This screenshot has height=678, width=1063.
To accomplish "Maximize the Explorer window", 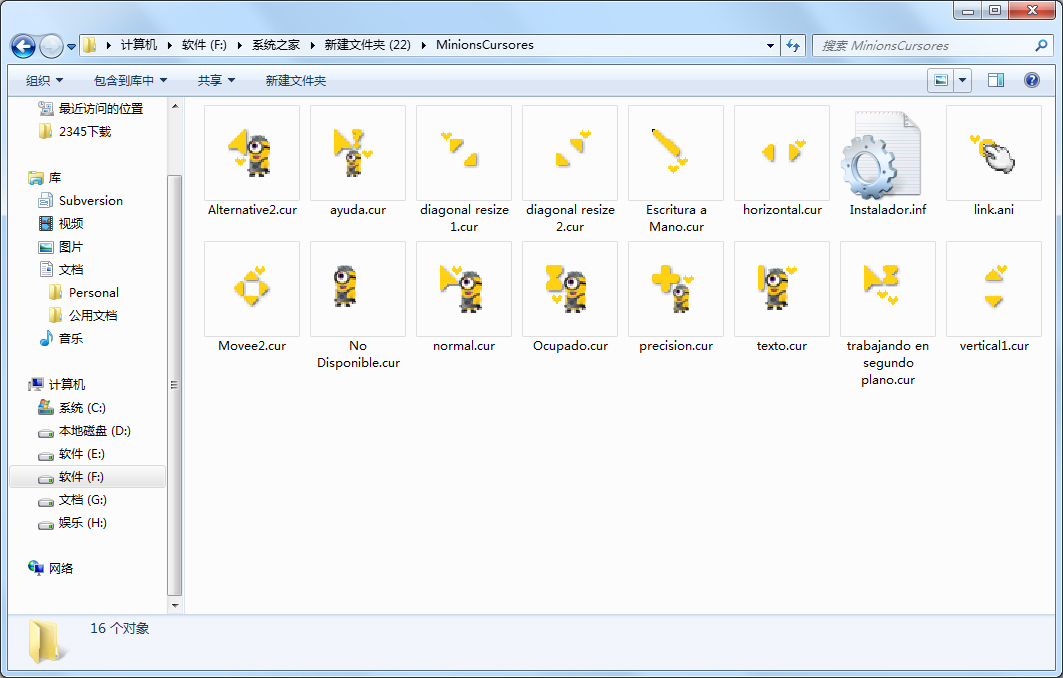I will coord(995,10).
